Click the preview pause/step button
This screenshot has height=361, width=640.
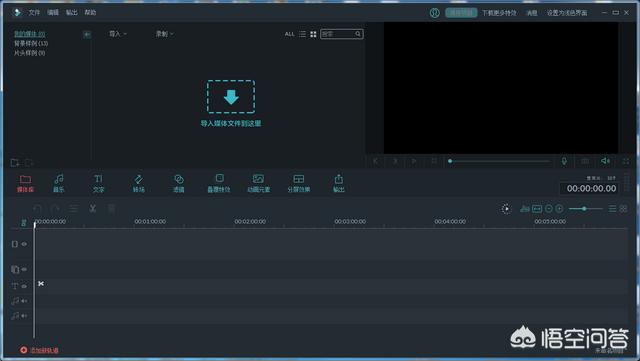[395, 161]
